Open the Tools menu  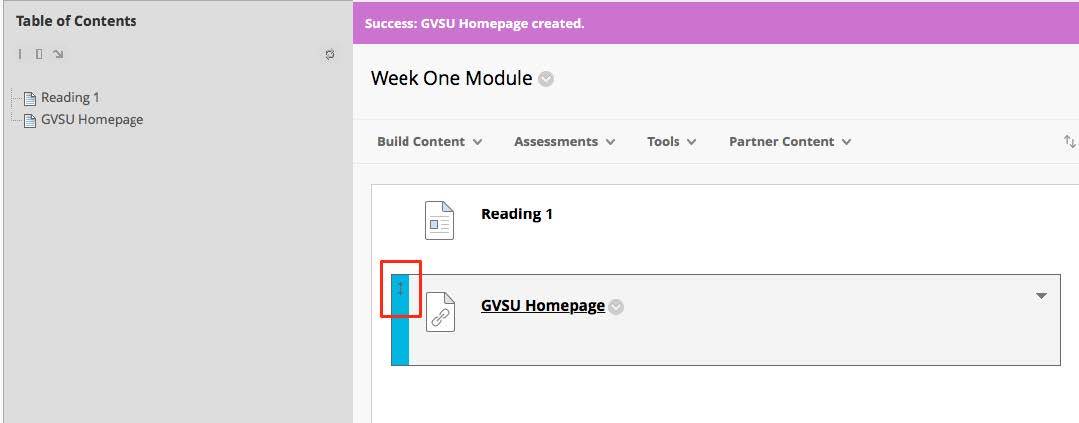671,142
